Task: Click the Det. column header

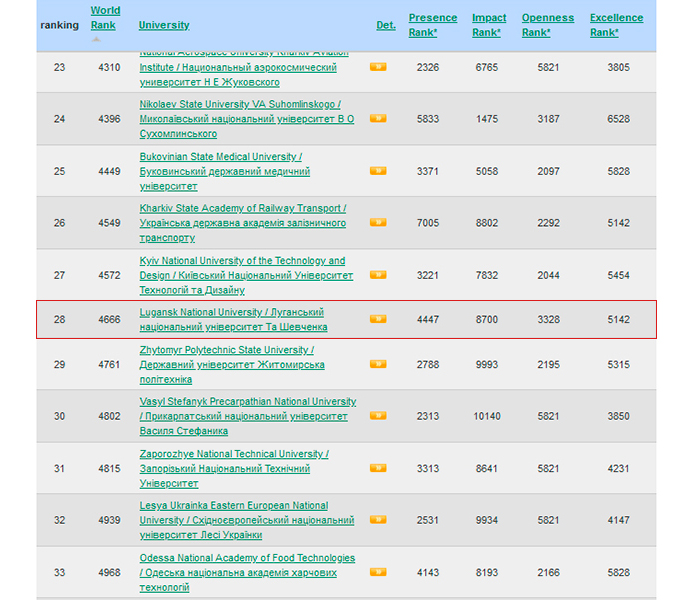Action: (x=386, y=25)
